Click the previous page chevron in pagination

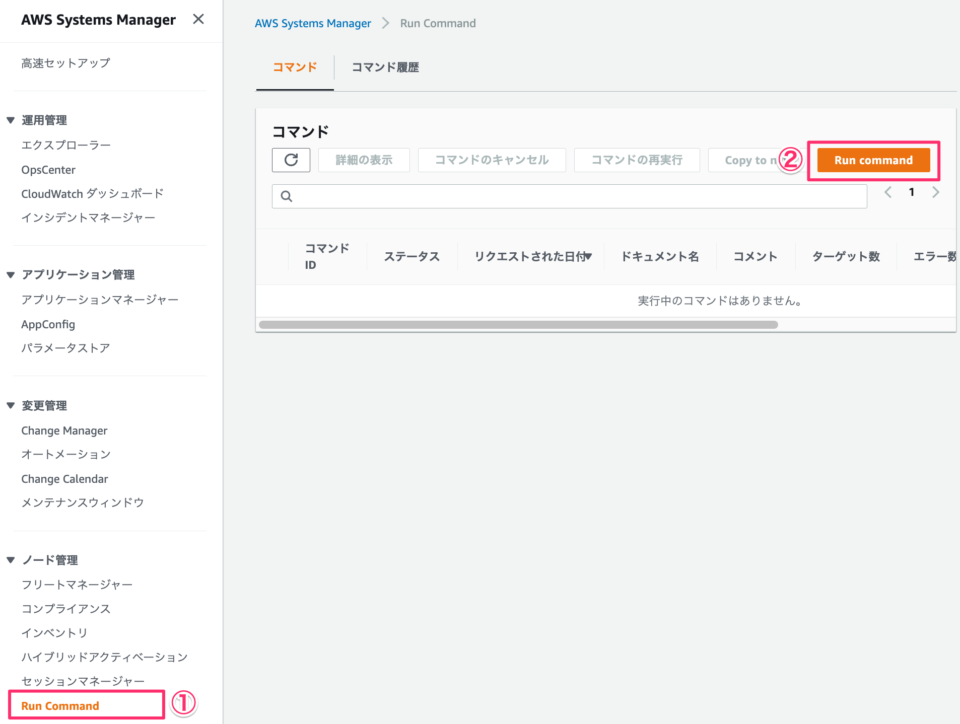pyautogui.click(x=888, y=192)
